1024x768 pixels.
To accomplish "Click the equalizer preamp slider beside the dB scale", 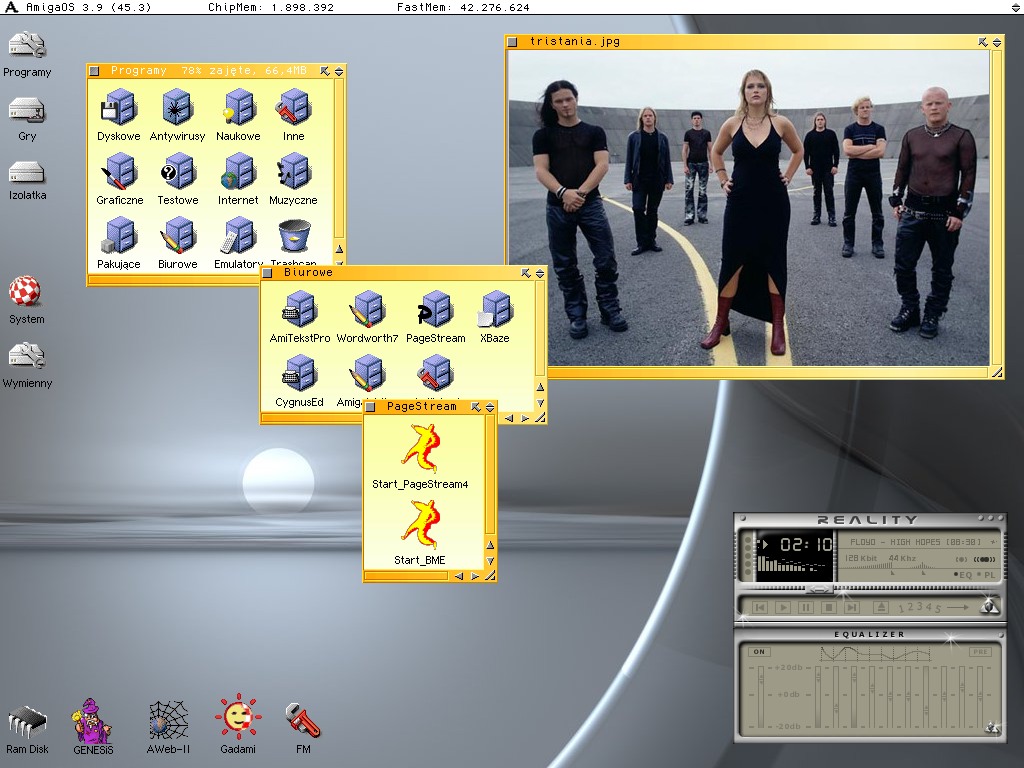I will tap(760, 696).
